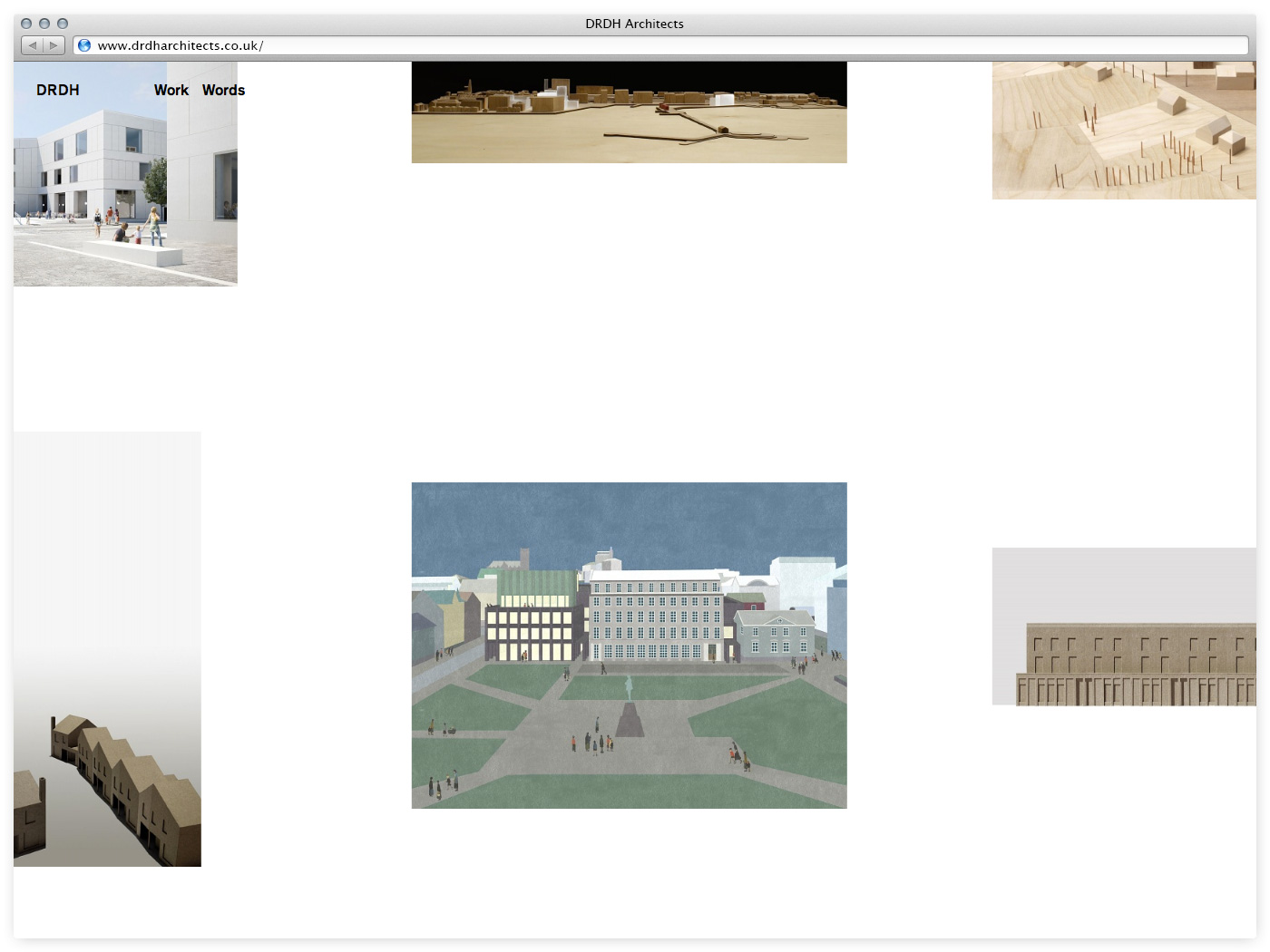
Task: Click the browser forward arrow button
Action: (x=54, y=45)
